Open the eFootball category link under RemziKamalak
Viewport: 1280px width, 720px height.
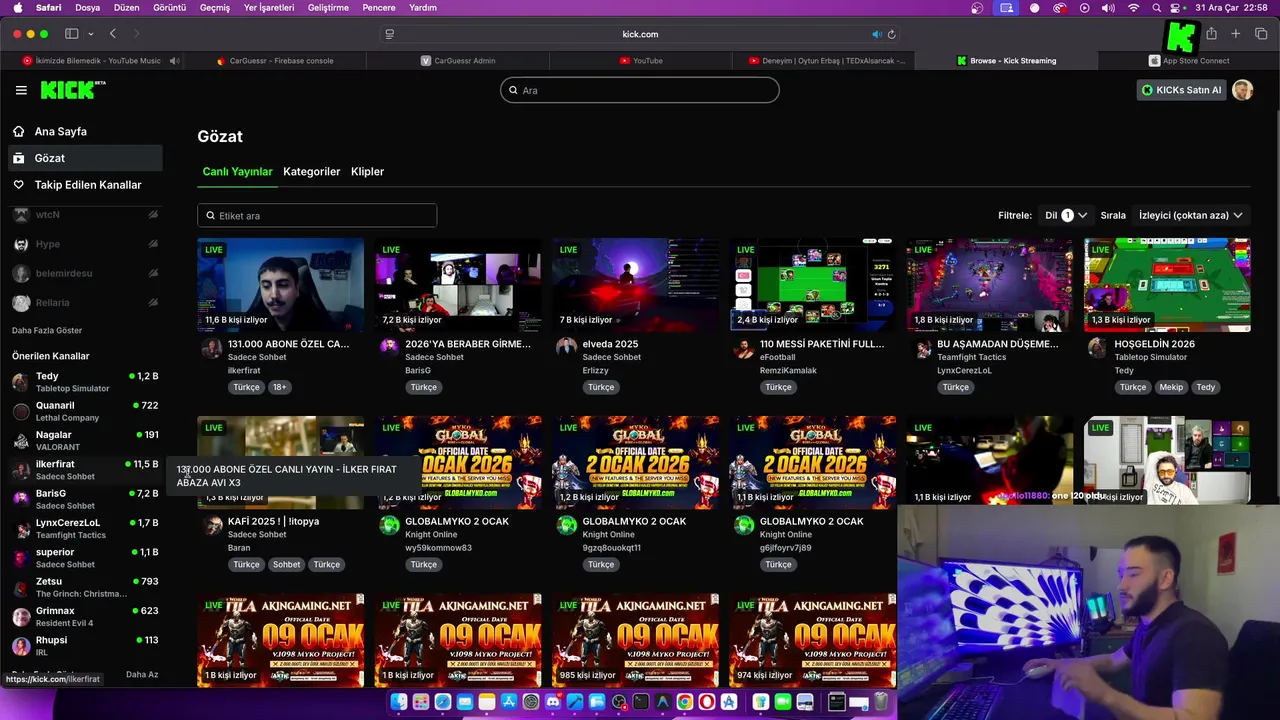pos(778,357)
